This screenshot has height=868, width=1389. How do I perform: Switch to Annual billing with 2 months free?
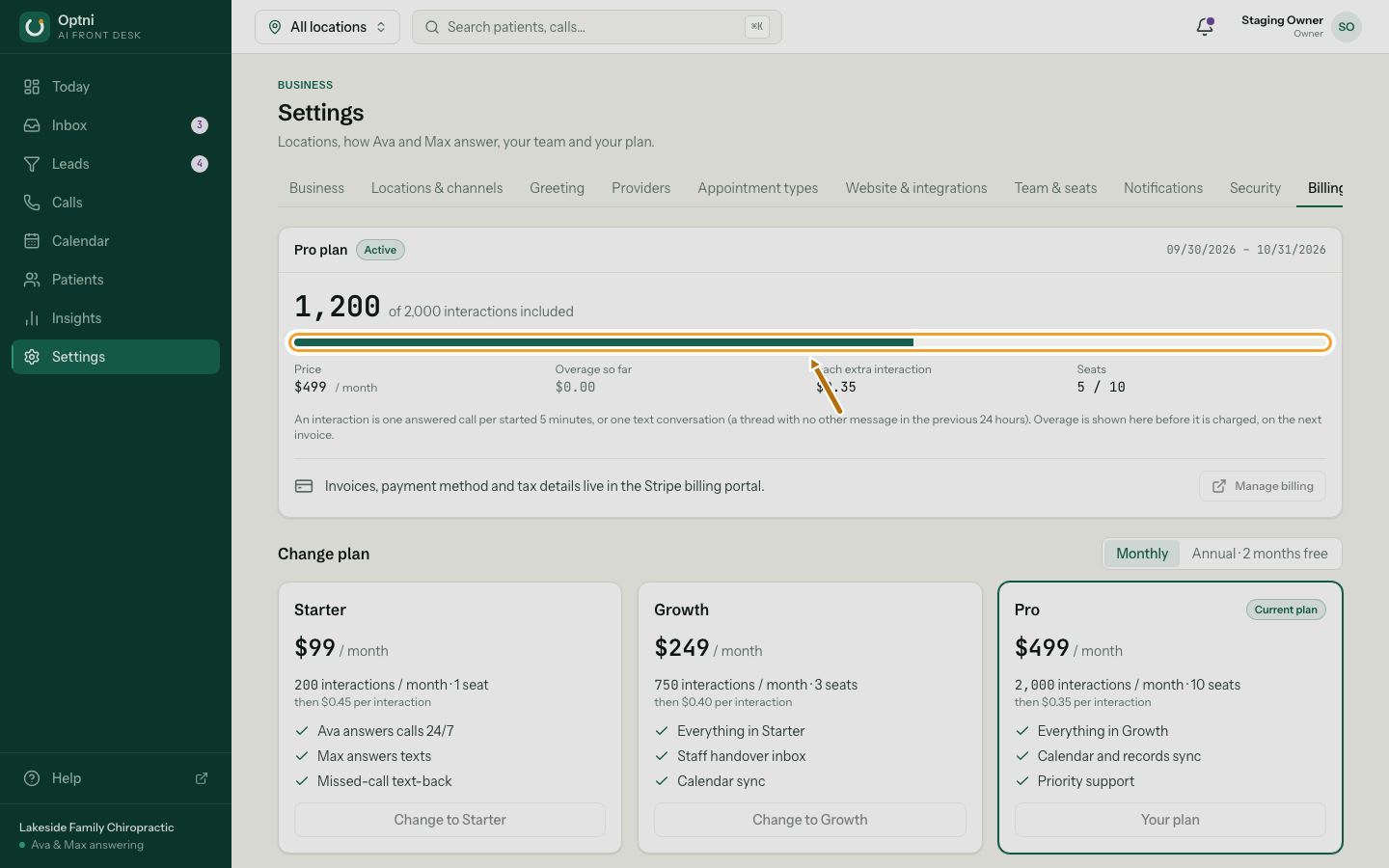pyautogui.click(x=1260, y=554)
